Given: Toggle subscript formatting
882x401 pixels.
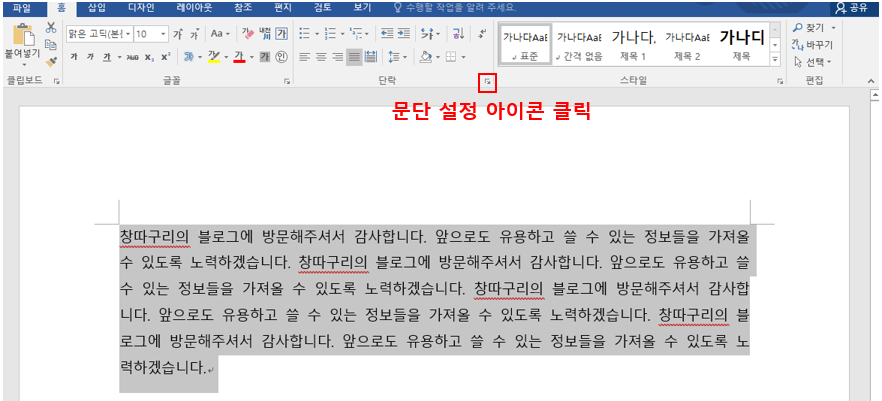Looking at the screenshot, I should [148, 57].
